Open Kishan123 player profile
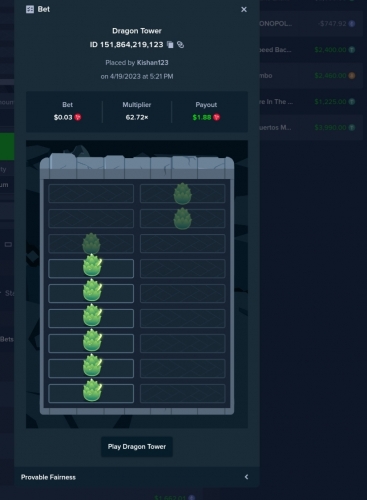Screen dimensions: 367x500 (x=152, y=63)
